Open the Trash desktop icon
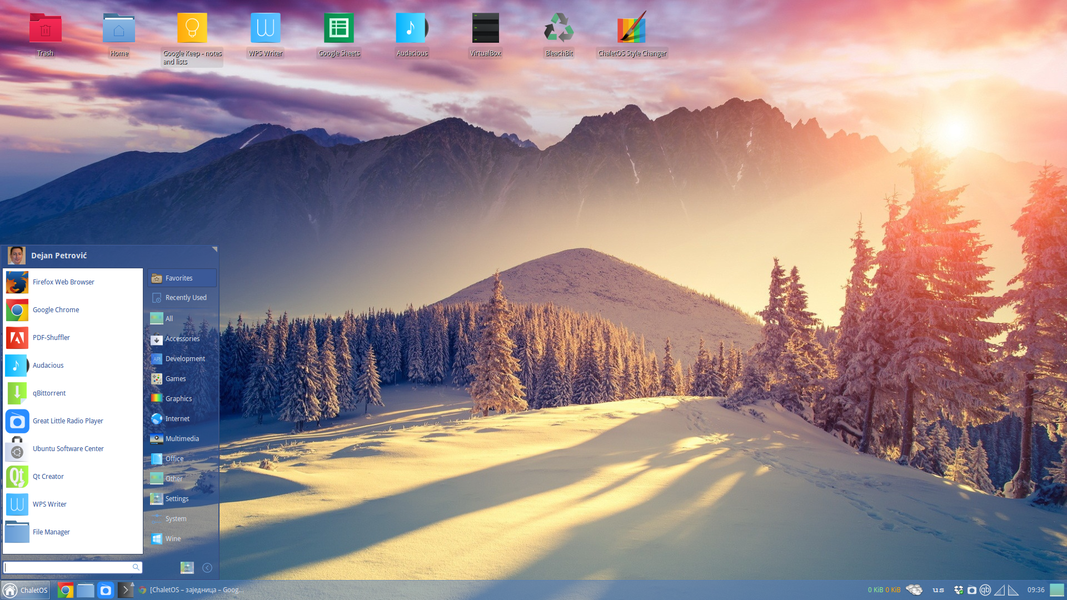Screen dimensions: 1067x600 (45, 30)
